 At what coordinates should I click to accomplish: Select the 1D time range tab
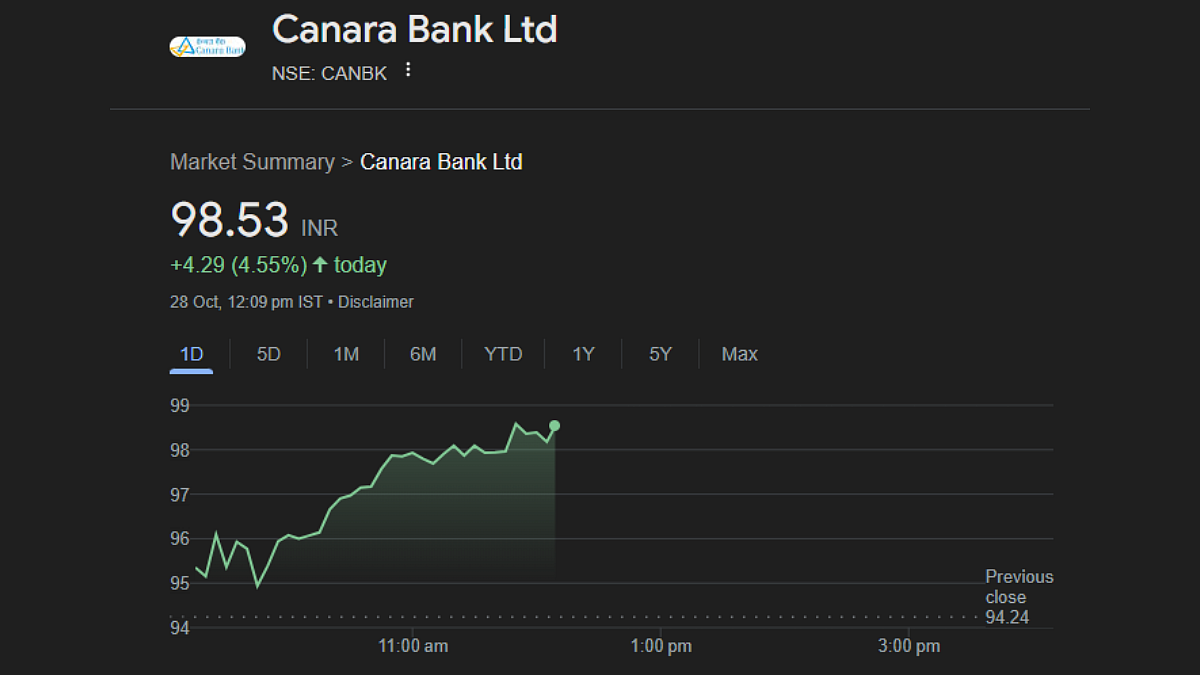tap(191, 354)
